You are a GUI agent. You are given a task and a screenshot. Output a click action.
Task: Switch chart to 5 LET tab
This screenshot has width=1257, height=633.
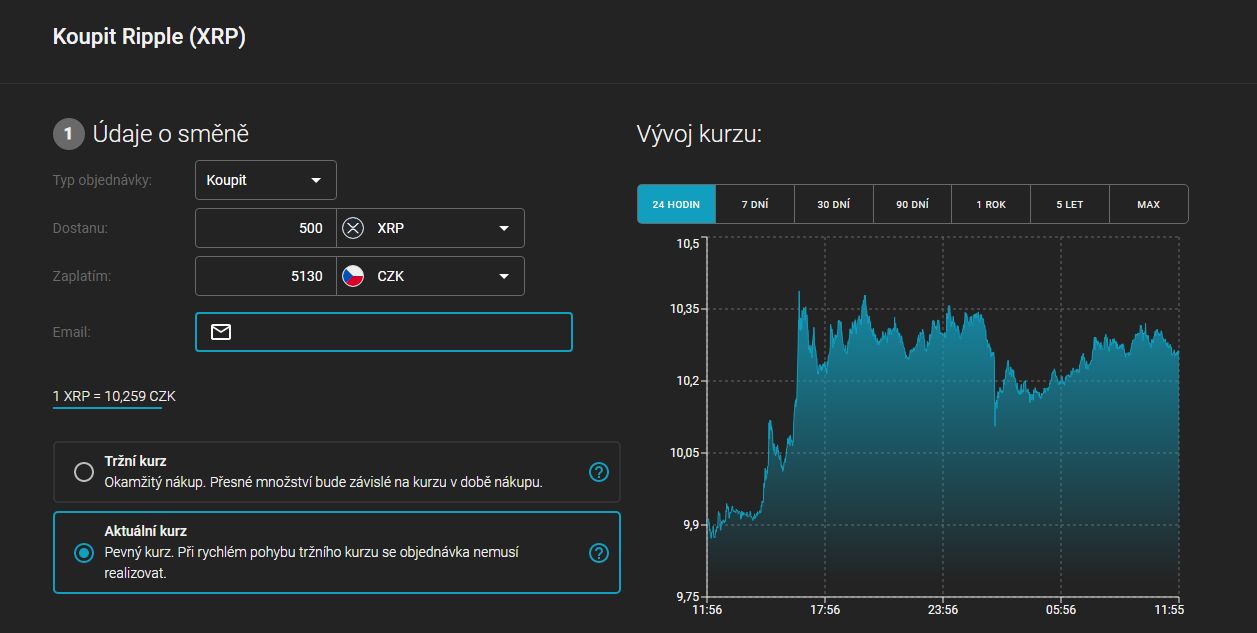click(x=1069, y=204)
